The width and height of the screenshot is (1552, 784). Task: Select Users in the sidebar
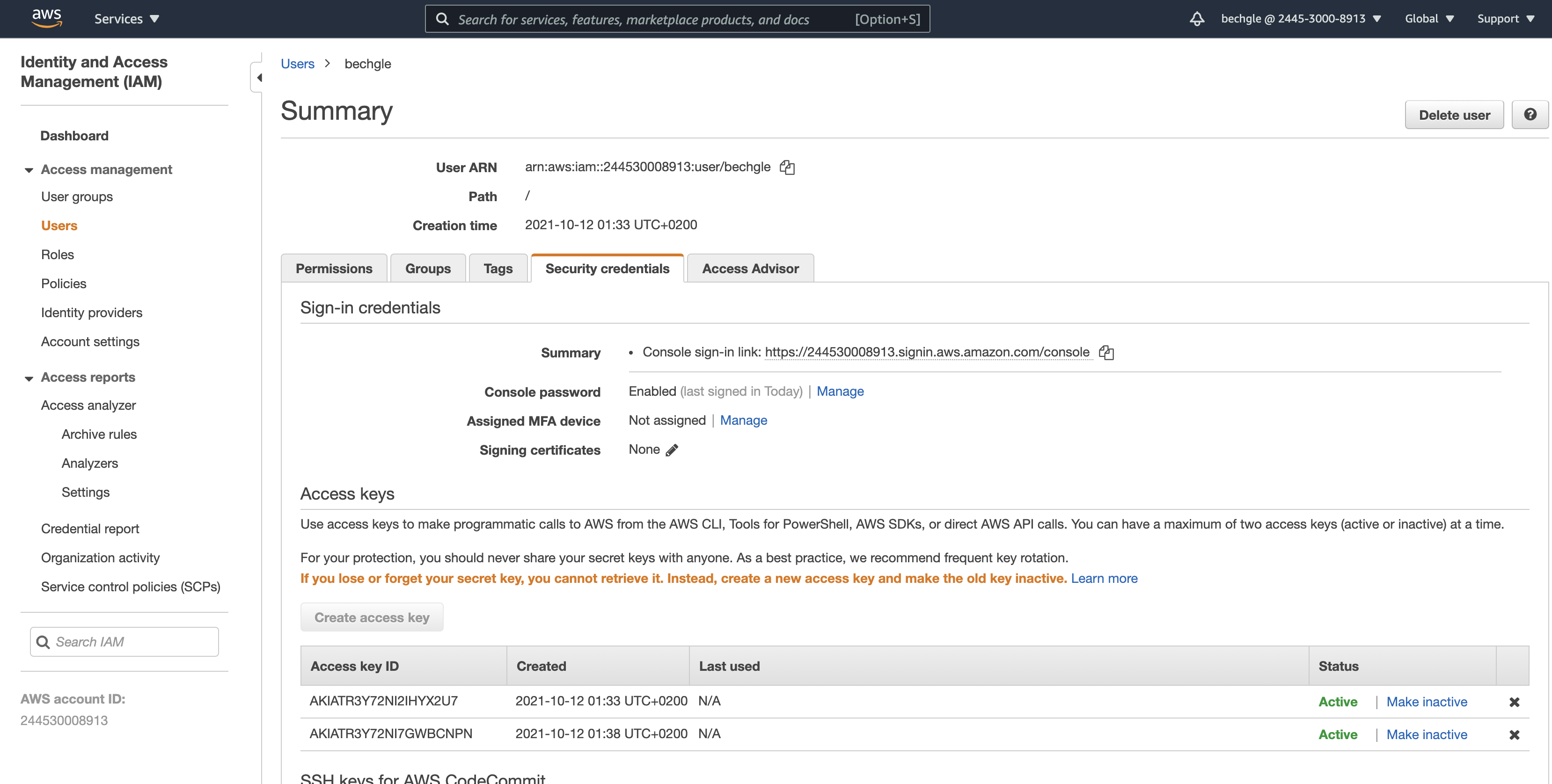[59, 225]
